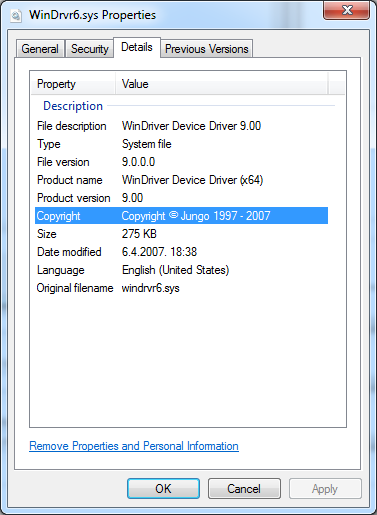Click the English (United States) value

click(175, 270)
